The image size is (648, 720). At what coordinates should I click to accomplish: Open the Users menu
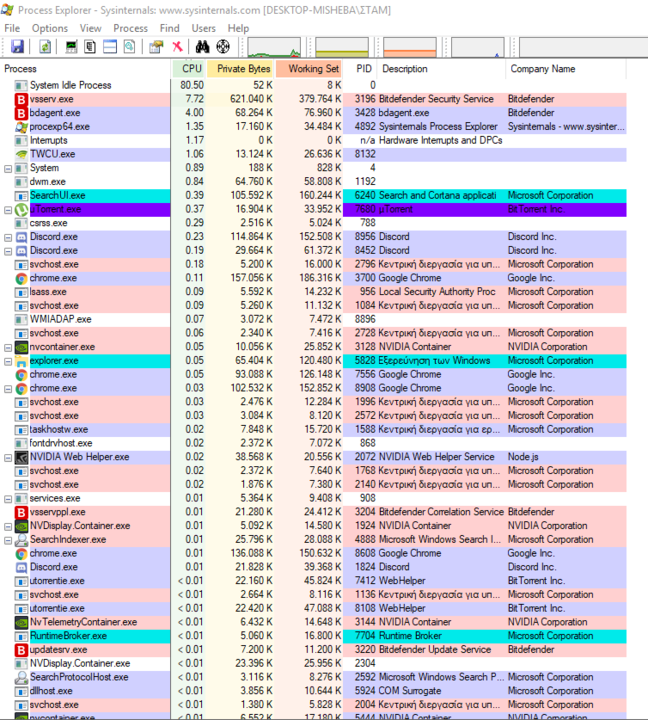pos(203,28)
